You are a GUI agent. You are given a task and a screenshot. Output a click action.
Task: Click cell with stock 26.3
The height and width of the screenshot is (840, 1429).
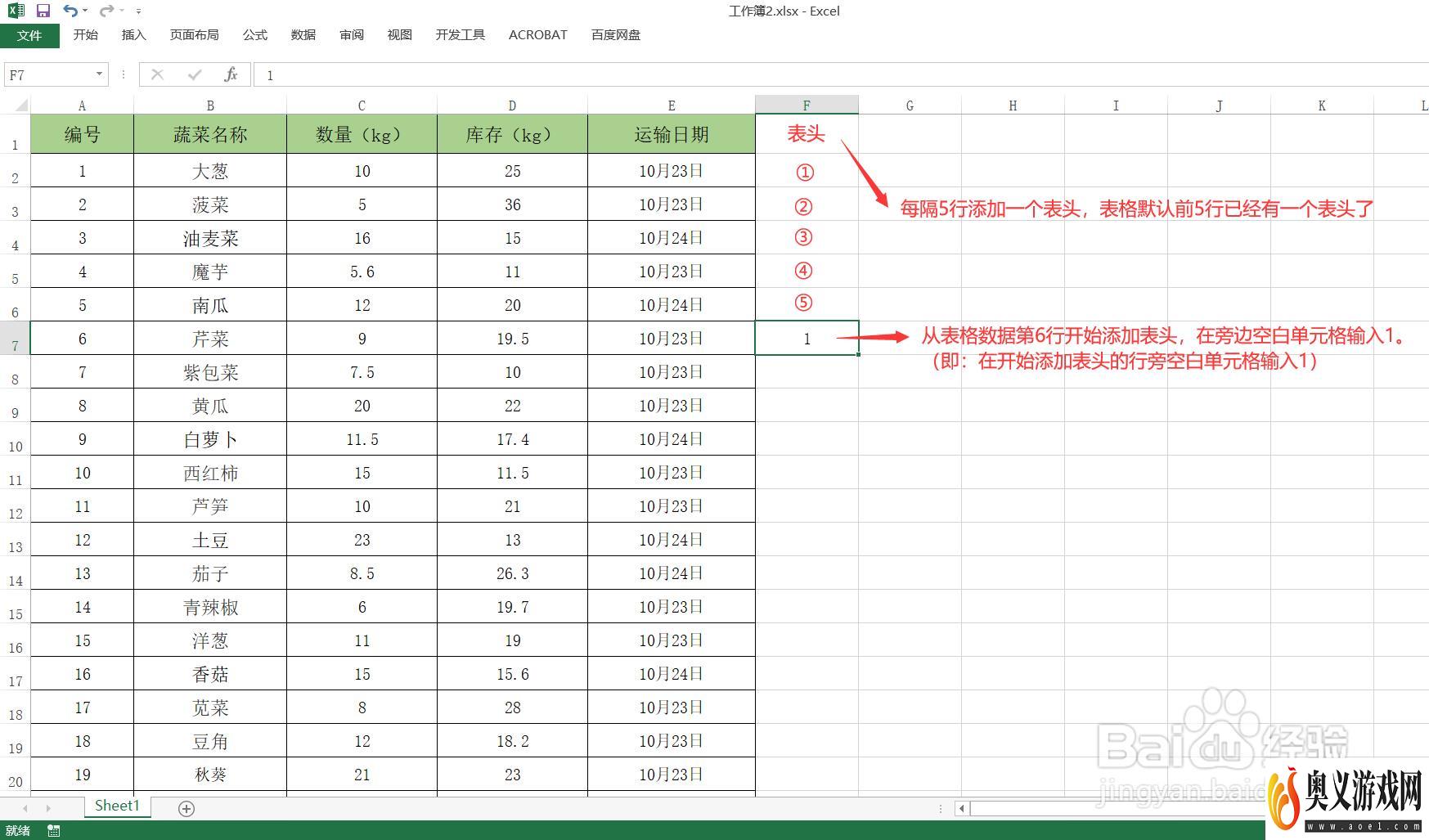[512, 573]
